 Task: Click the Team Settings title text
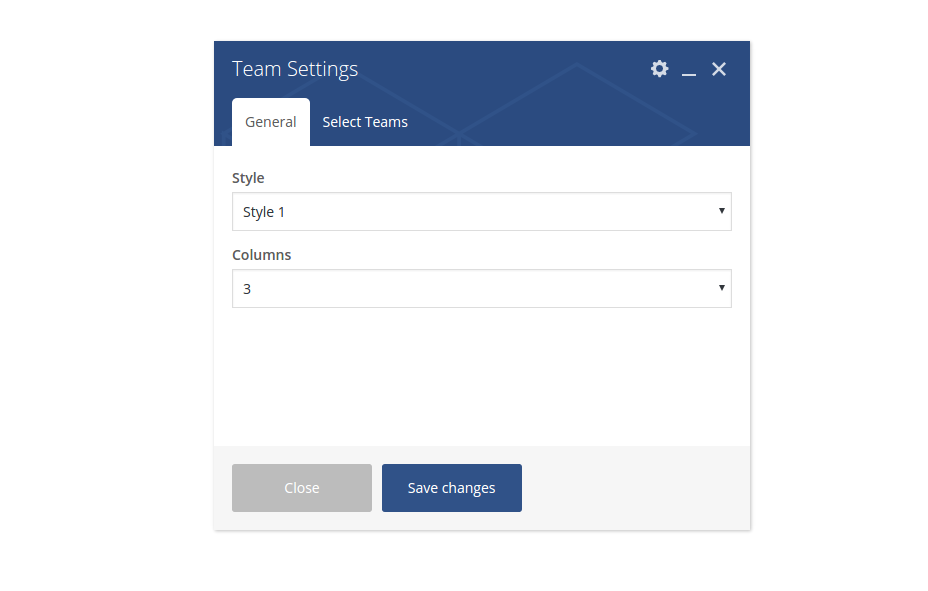[x=295, y=69]
